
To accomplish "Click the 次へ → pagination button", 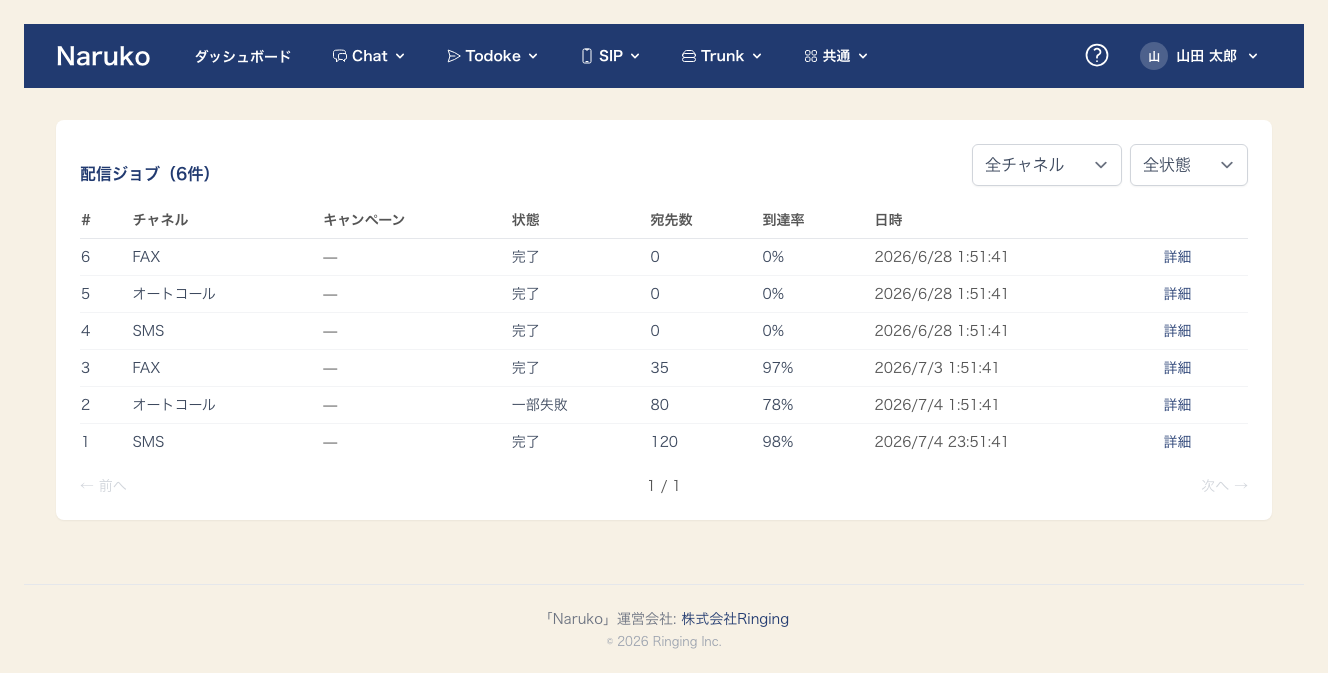I will tap(1225, 486).
